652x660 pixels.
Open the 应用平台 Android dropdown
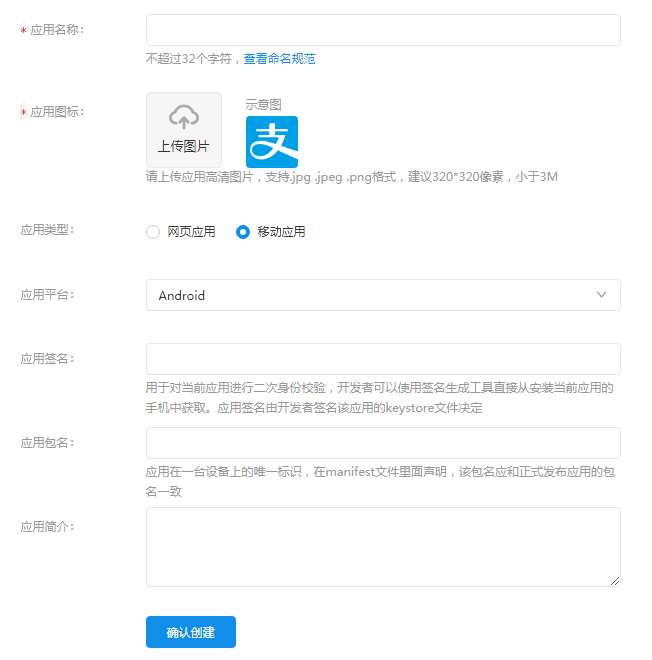(x=383, y=295)
